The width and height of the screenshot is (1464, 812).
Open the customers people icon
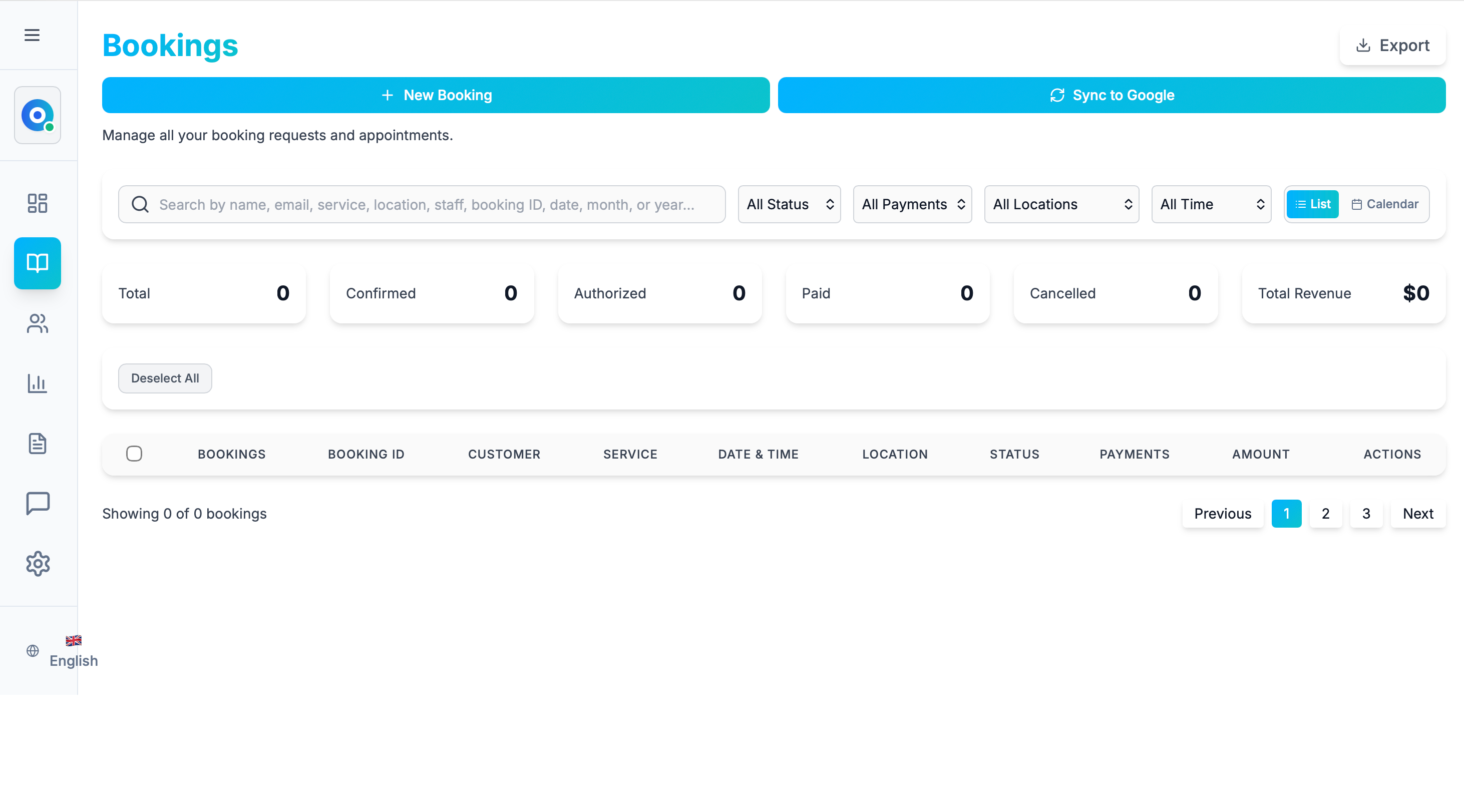tap(38, 323)
